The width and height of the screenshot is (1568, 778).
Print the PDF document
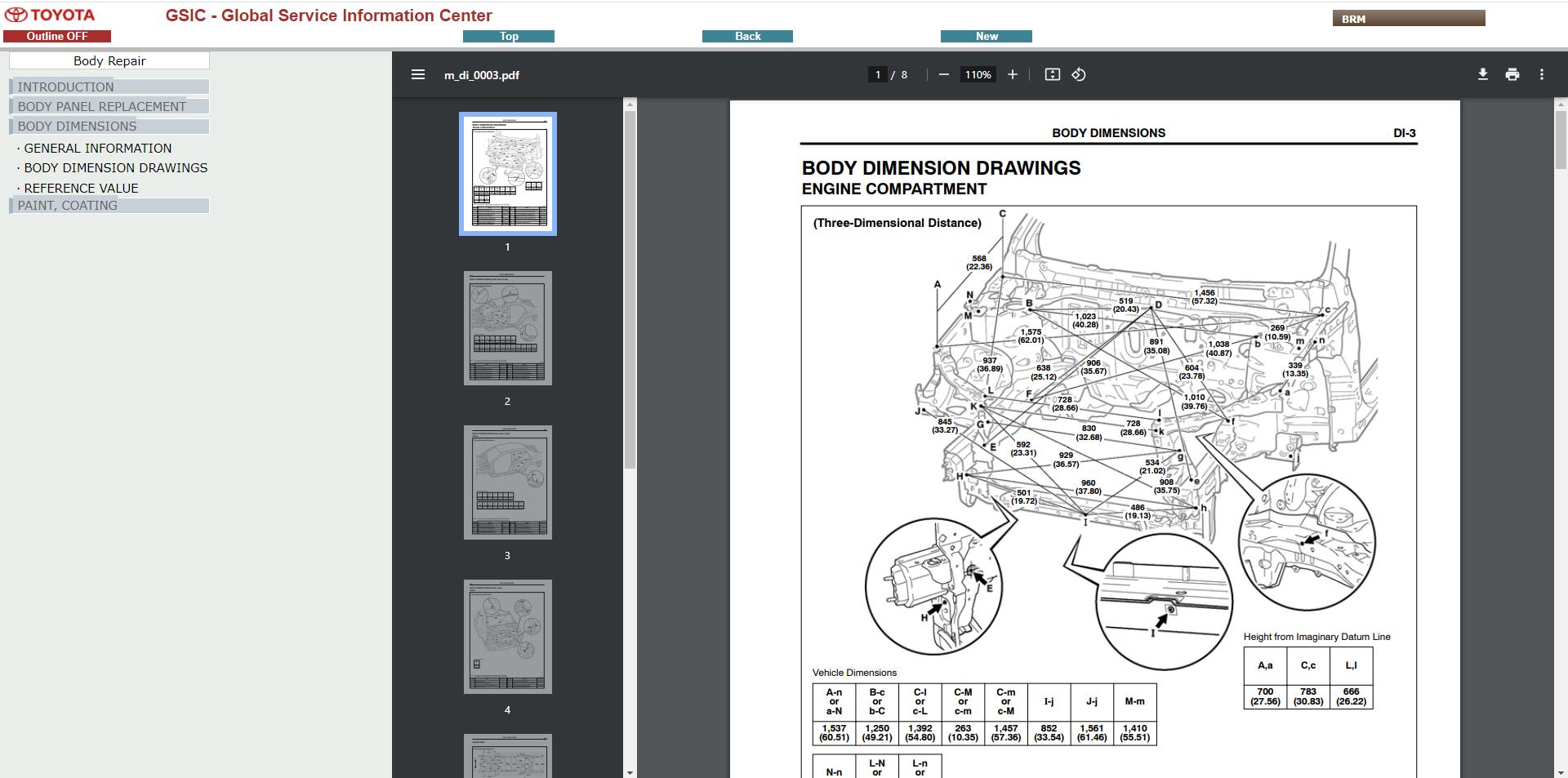(1512, 74)
